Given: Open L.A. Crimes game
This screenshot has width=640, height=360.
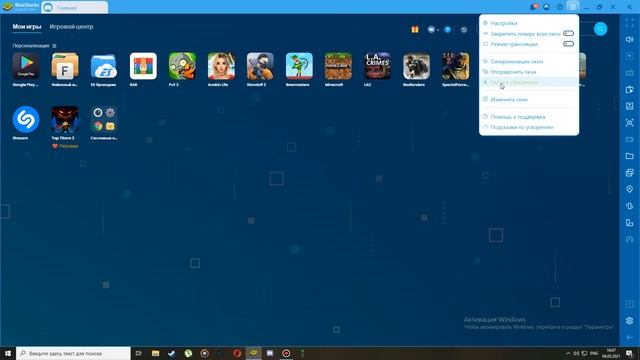Looking at the screenshot, I should [378, 66].
